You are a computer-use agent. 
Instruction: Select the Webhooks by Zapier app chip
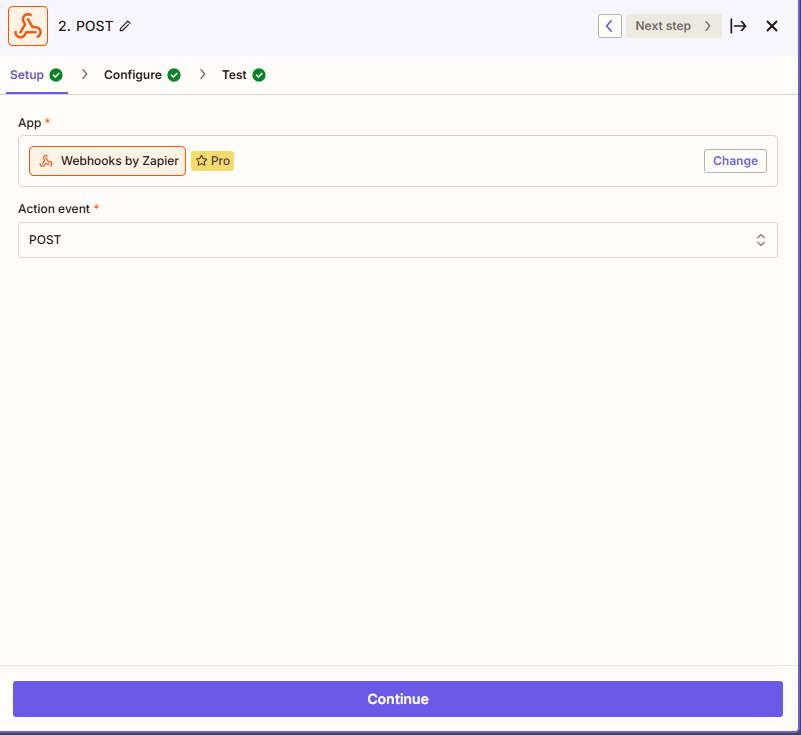107,161
